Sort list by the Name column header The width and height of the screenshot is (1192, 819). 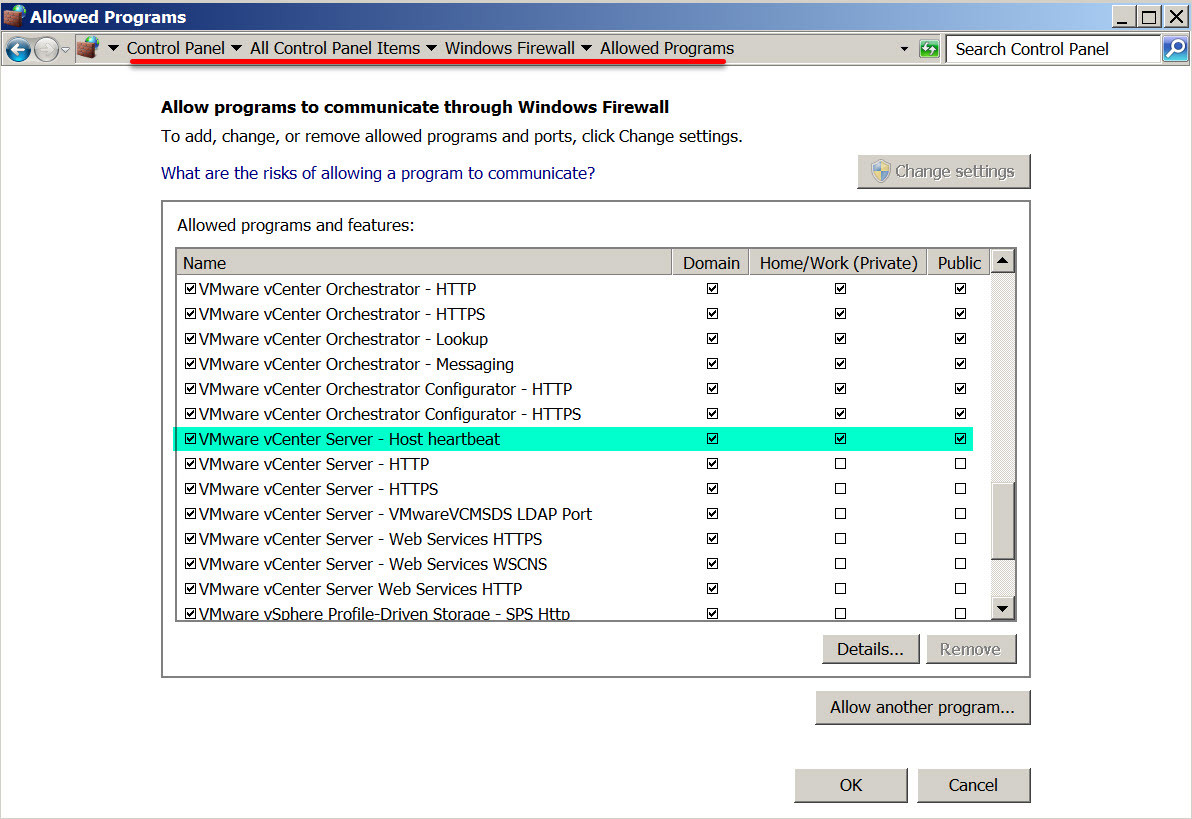pos(424,262)
